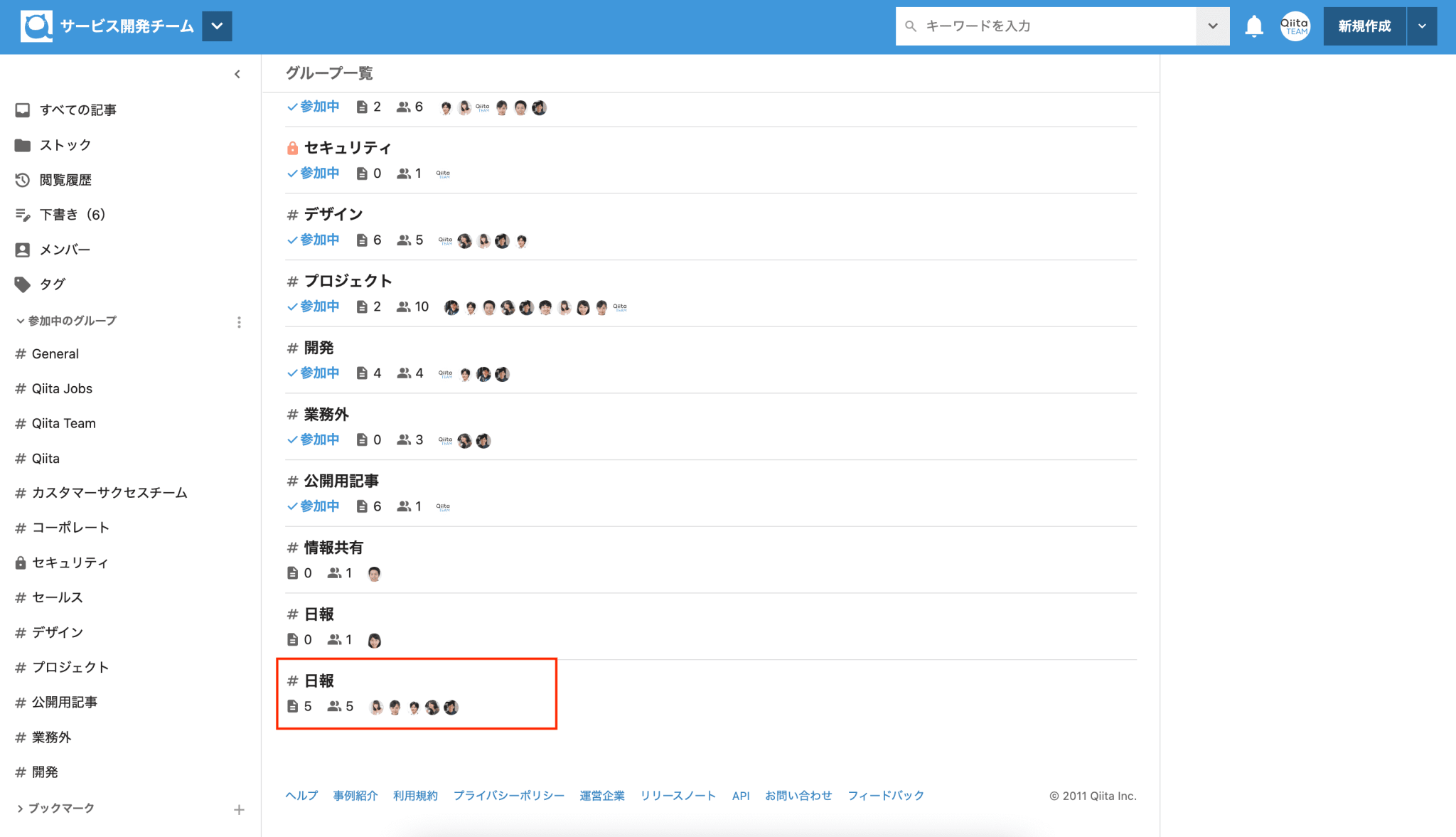The width and height of the screenshot is (1456, 837).
Task: Collapse the sidebar with the chevron
Action: click(x=237, y=74)
